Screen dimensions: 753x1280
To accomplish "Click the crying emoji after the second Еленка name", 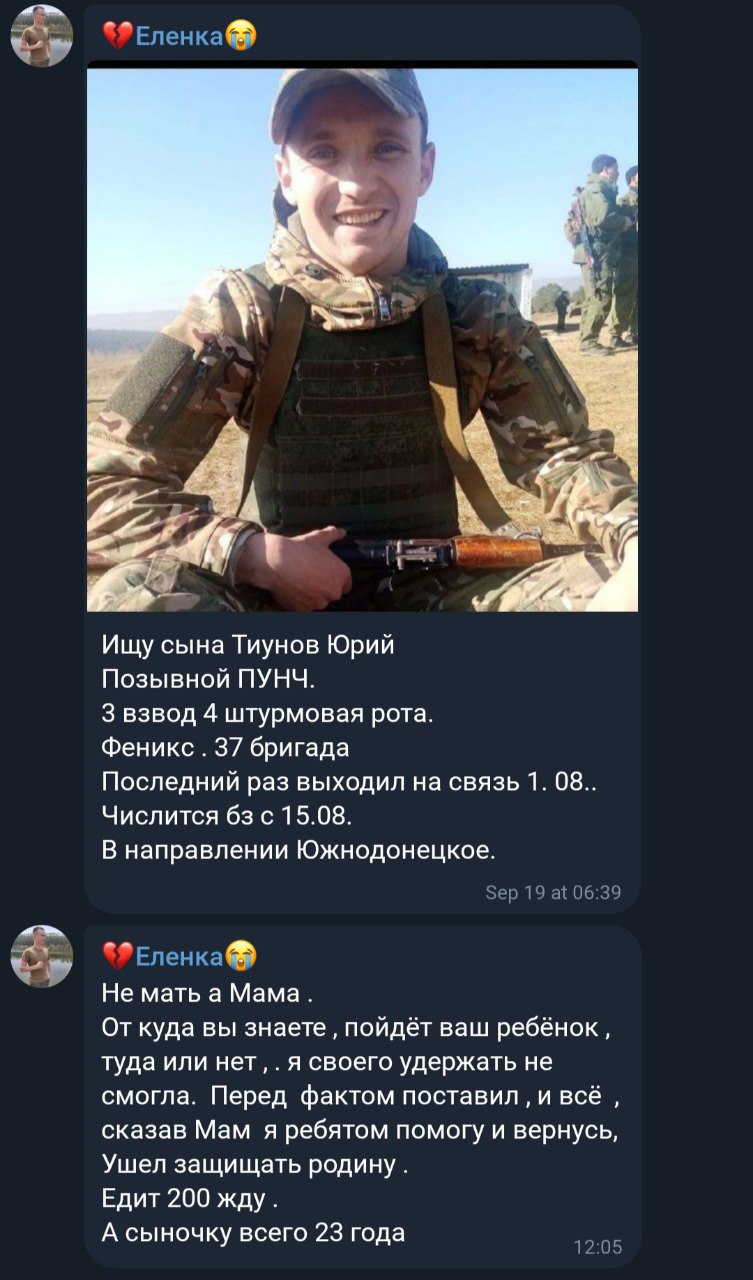I will [x=241, y=956].
